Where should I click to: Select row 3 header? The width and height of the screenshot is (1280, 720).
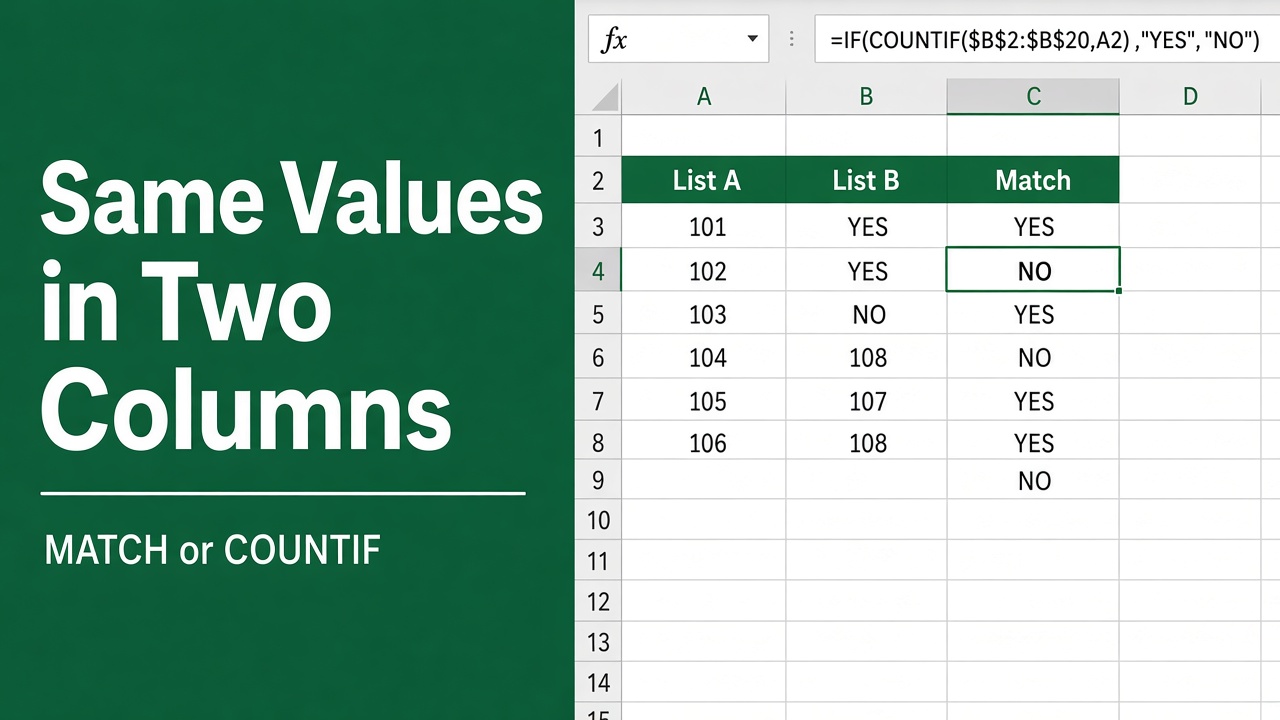[598, 227]
